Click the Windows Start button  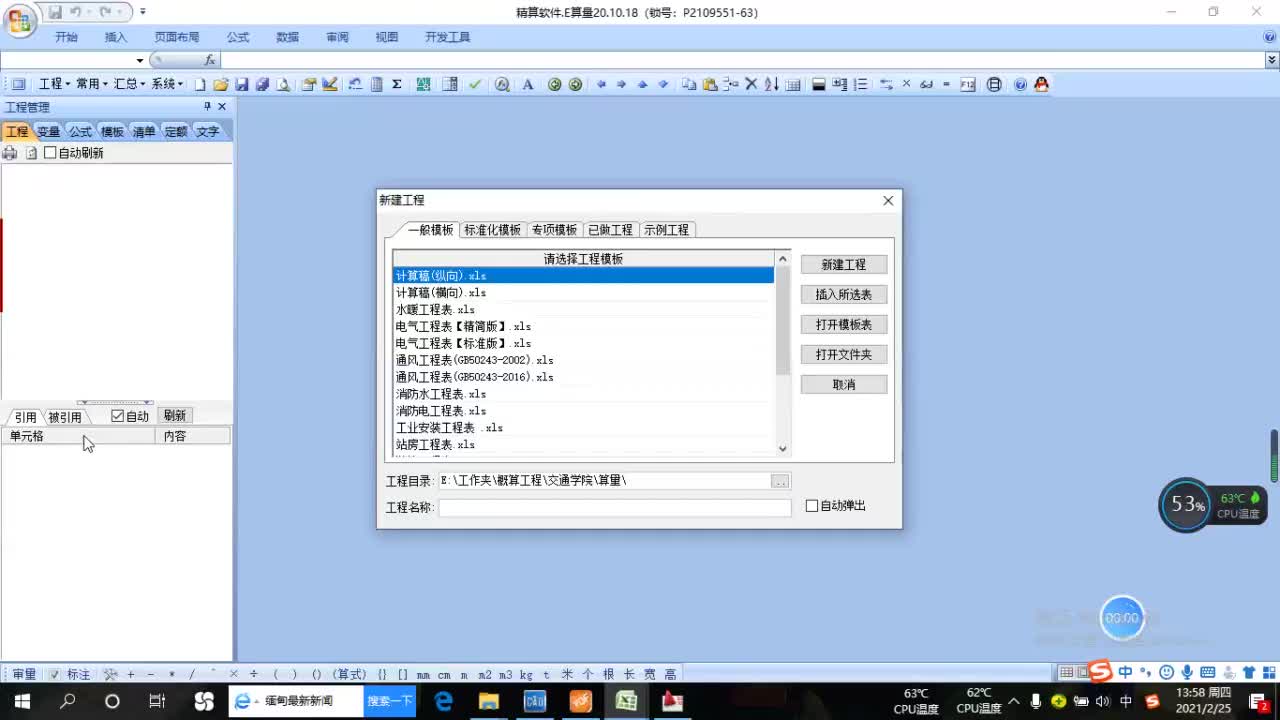[x=22, y=701]
